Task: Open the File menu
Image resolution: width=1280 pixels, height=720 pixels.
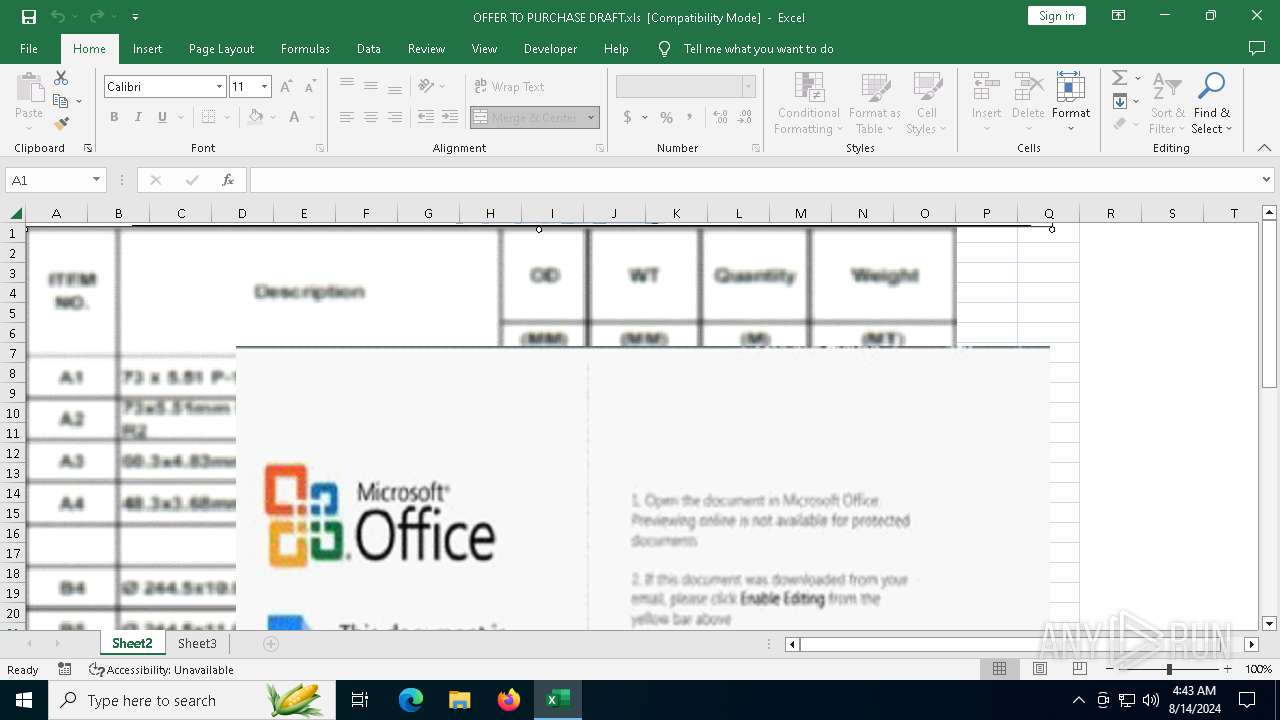Action: (x=29, y=49)
